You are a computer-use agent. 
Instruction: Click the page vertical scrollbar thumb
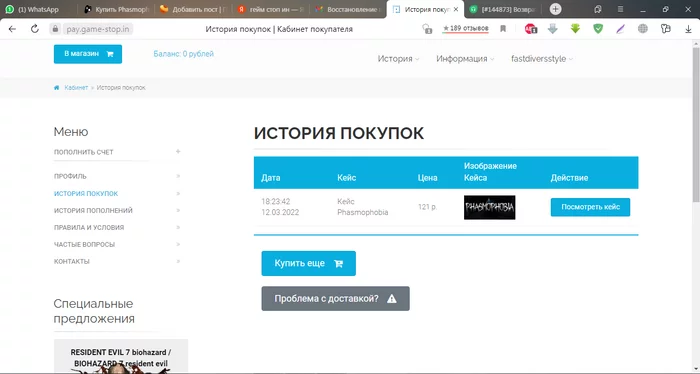pos(696,125)
